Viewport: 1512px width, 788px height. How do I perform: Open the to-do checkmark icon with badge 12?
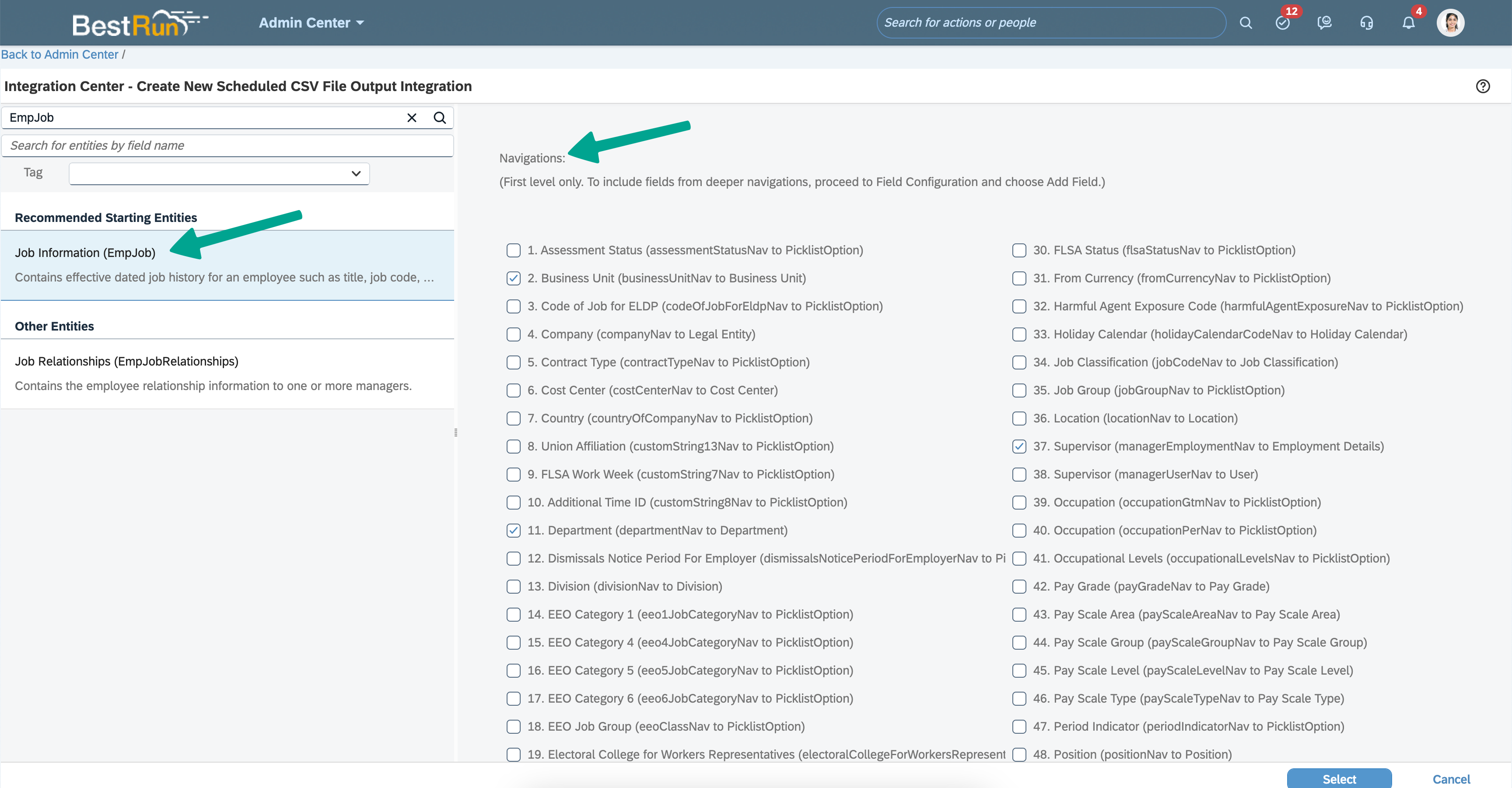tap(1282, 23)
